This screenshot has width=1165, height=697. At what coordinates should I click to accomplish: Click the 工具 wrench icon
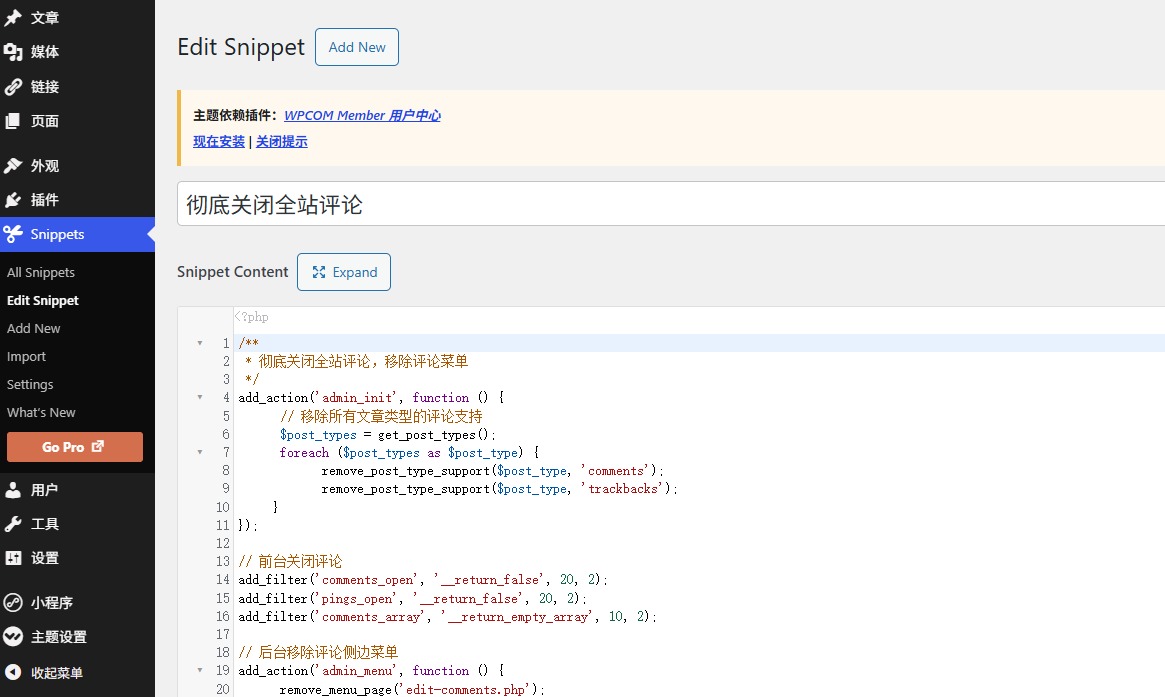pyautogui.click(x=13, y=524)
